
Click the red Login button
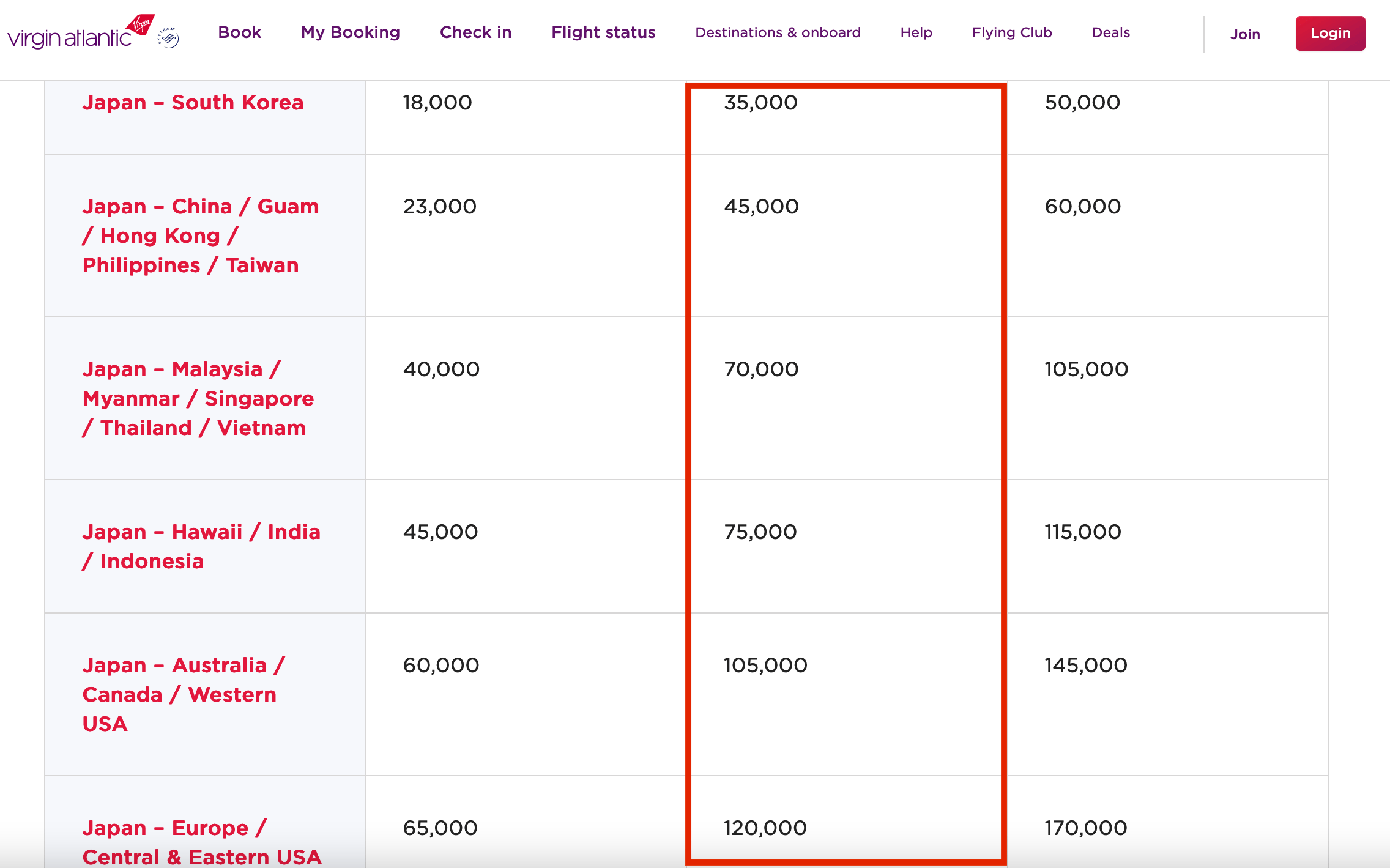pos(1330,34)
